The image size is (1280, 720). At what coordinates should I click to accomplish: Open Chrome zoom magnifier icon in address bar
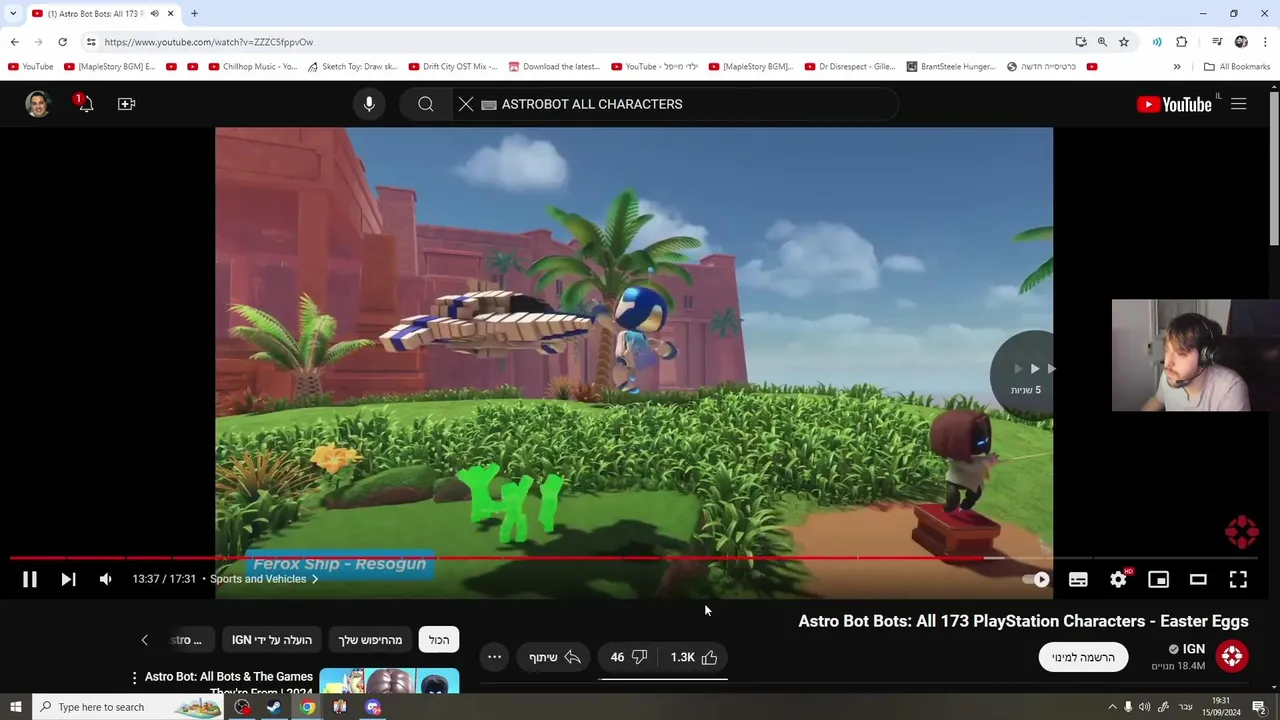(1102, 42)
